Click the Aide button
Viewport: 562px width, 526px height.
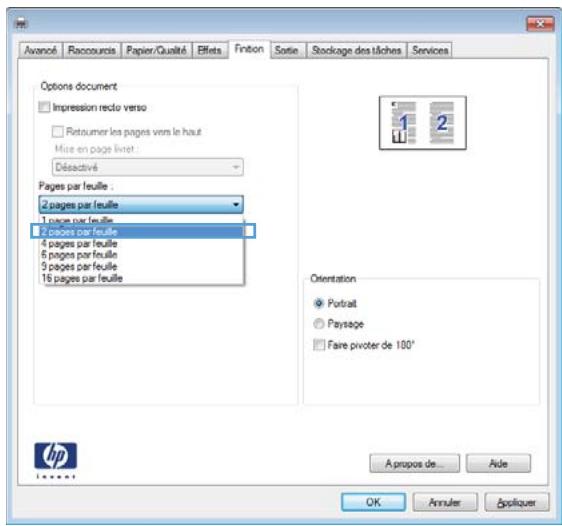[x=498, y=464]
